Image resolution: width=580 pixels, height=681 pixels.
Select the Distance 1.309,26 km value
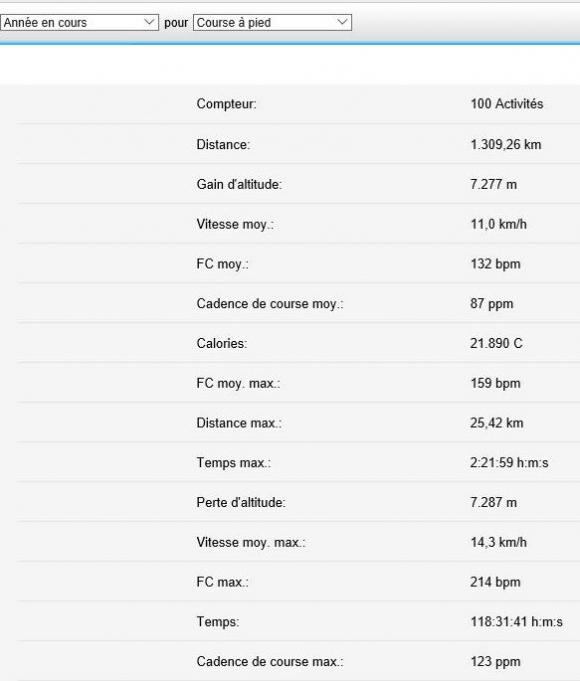tap(506, 145)
